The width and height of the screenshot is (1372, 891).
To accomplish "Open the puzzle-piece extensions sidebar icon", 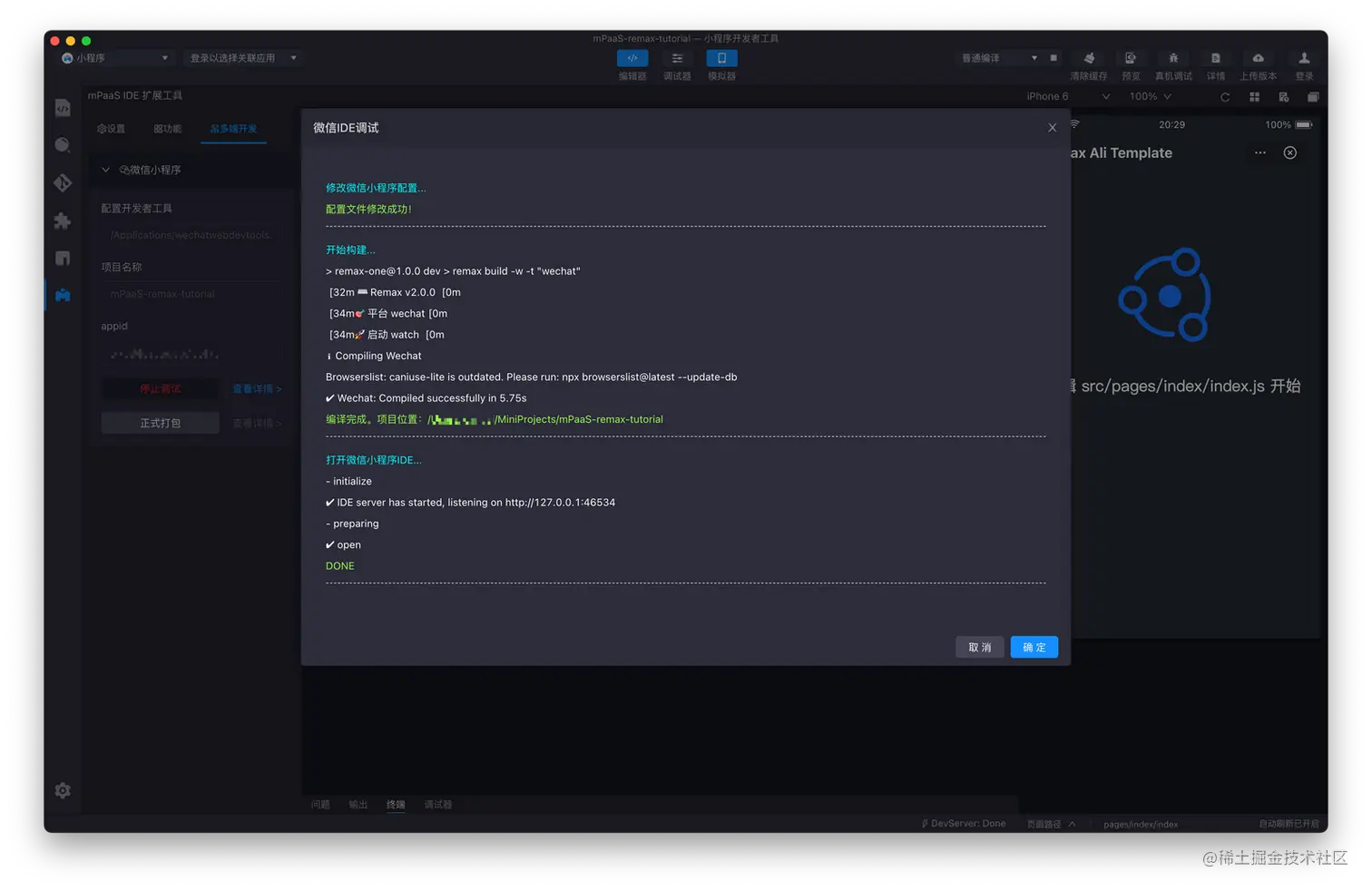I will click(63, 220).
